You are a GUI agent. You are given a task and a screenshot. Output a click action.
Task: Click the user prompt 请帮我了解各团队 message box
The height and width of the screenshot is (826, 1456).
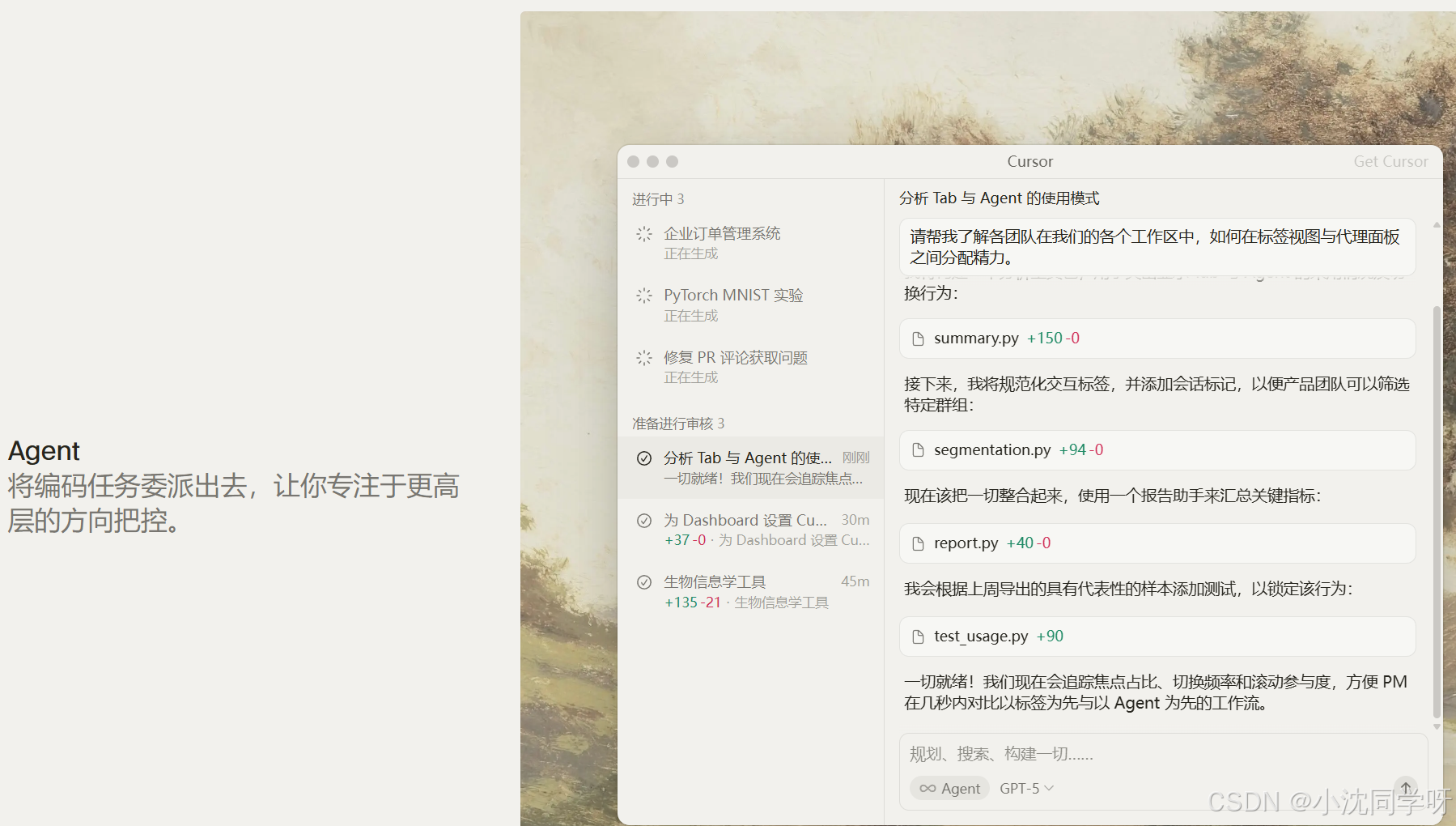1157,247
